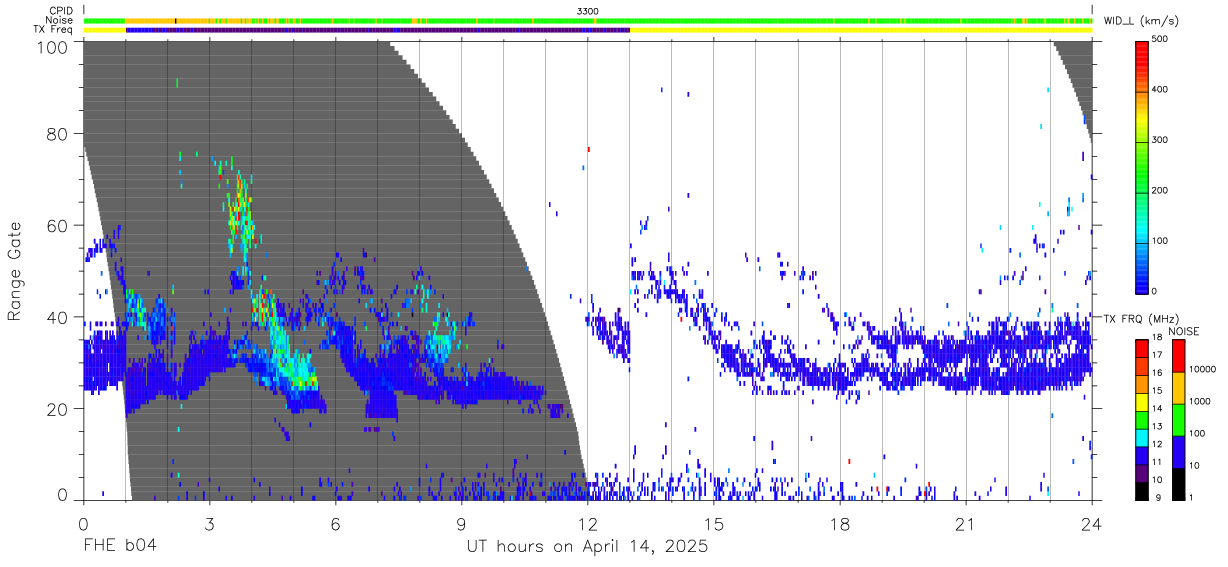Click the red 18 MHz frequency swatch
1228x567 pixels.
pyautogui.click(x=1141, y=347)
